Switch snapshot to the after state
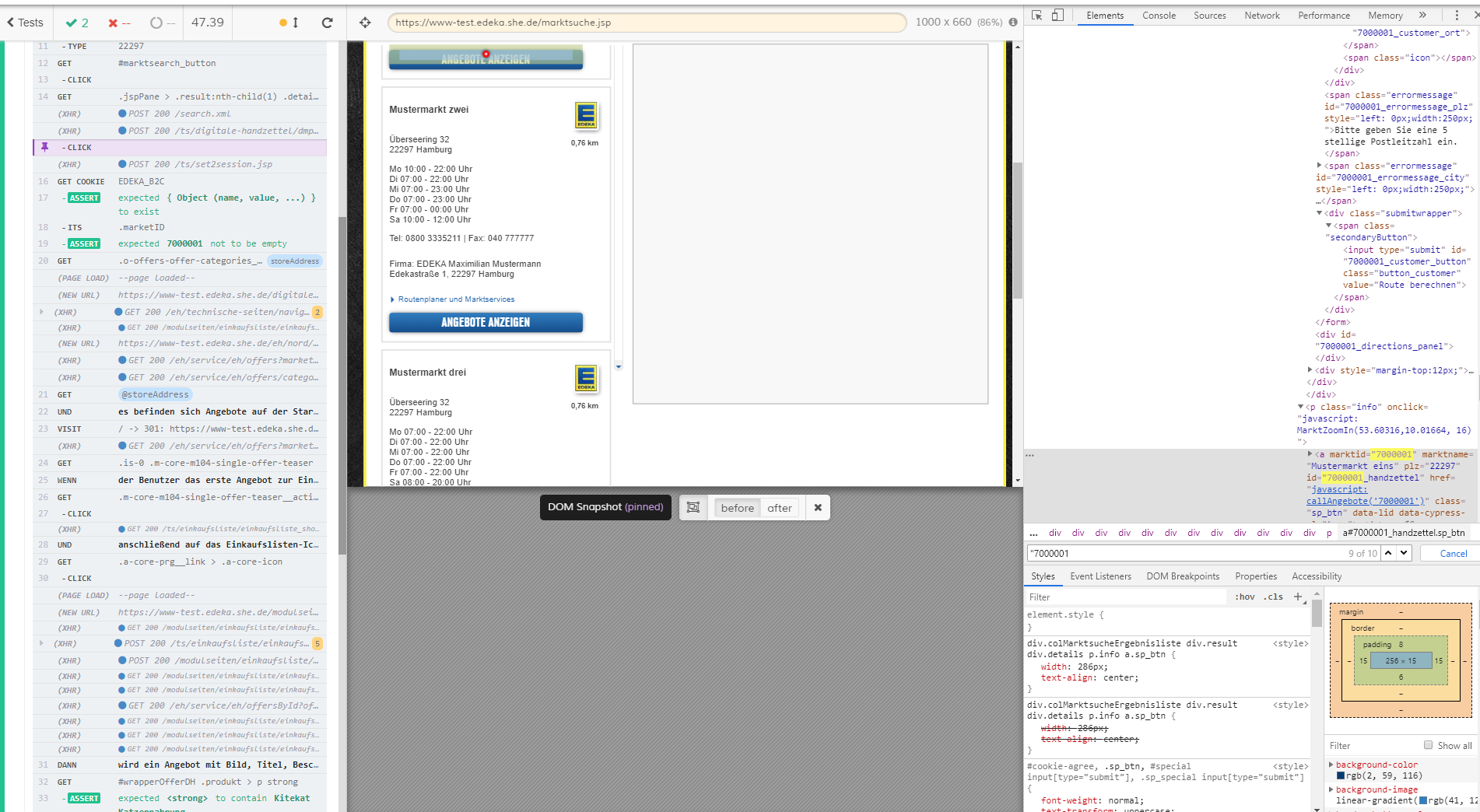The height and width of the screenshot is (812, 1480). point(779,508)
